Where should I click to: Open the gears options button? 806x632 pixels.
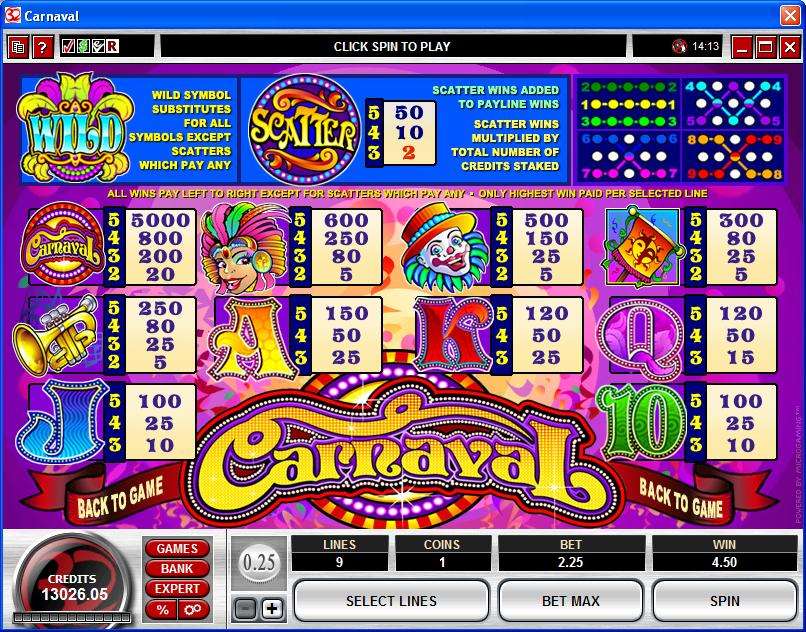tap(193, 610)
